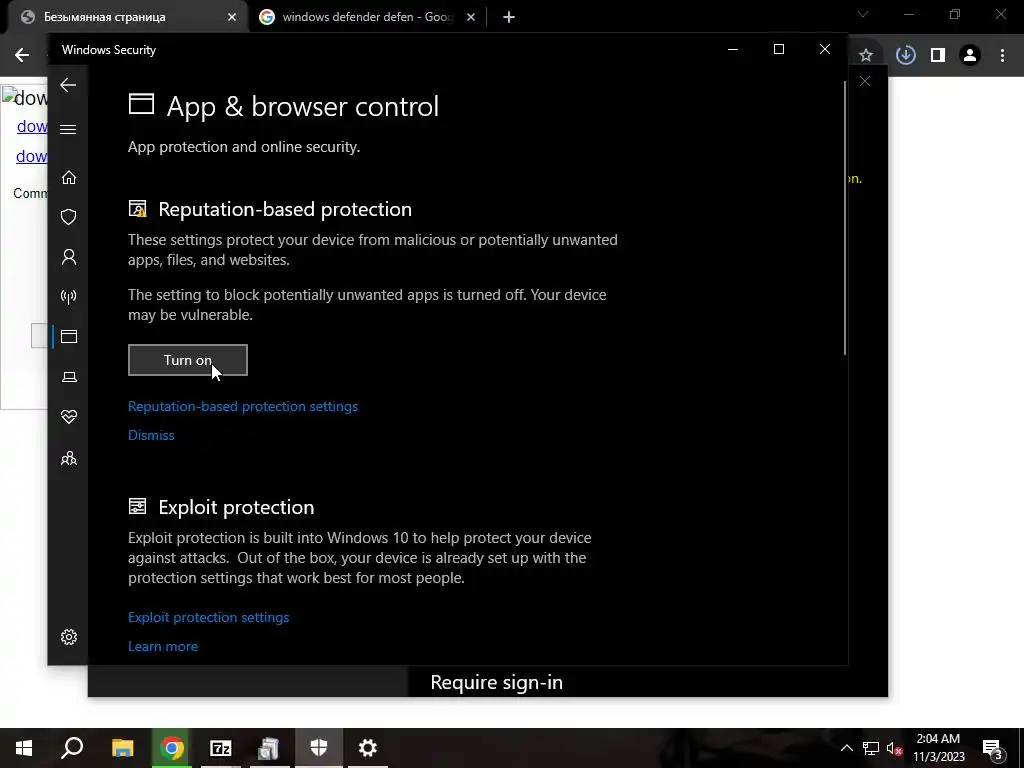Minimize the Windows Security window
The height and width of the screenshot is (768, 1024).
[x=733, y=50]
